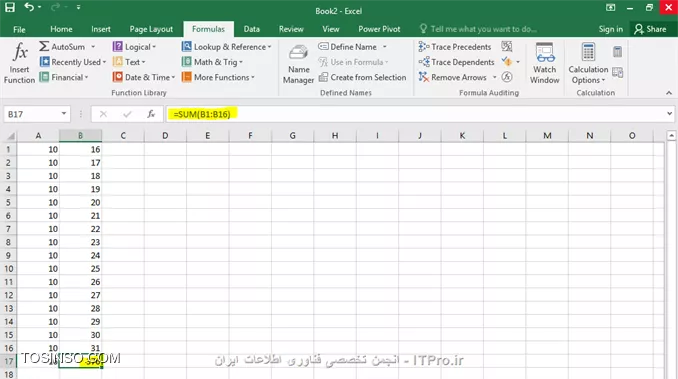This screenshot has height=379, width=678.
Task: Click the Share button
Action: click(650, 29)
